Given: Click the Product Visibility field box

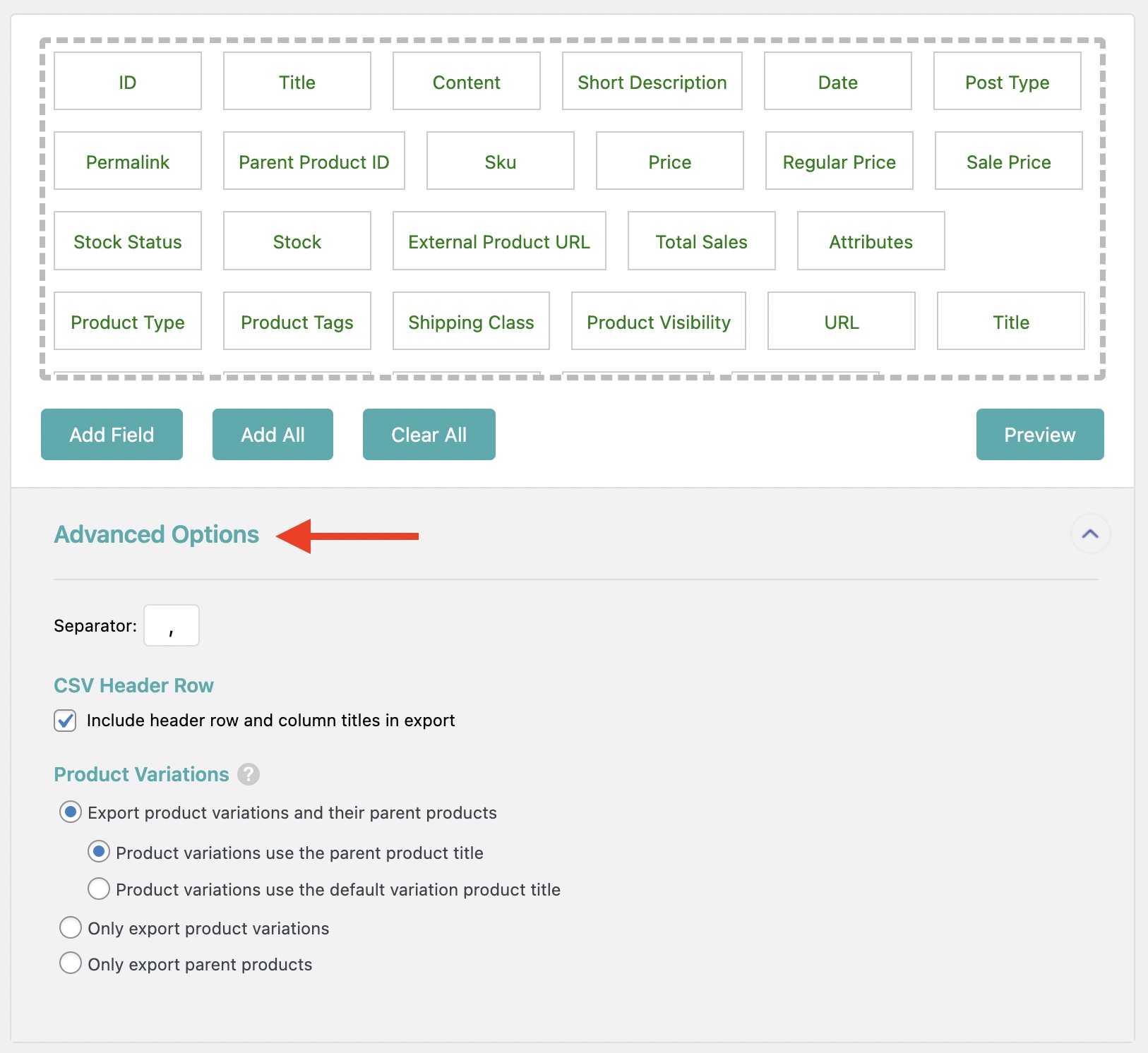Looking at the screenshot, I should tap(658, 322).
